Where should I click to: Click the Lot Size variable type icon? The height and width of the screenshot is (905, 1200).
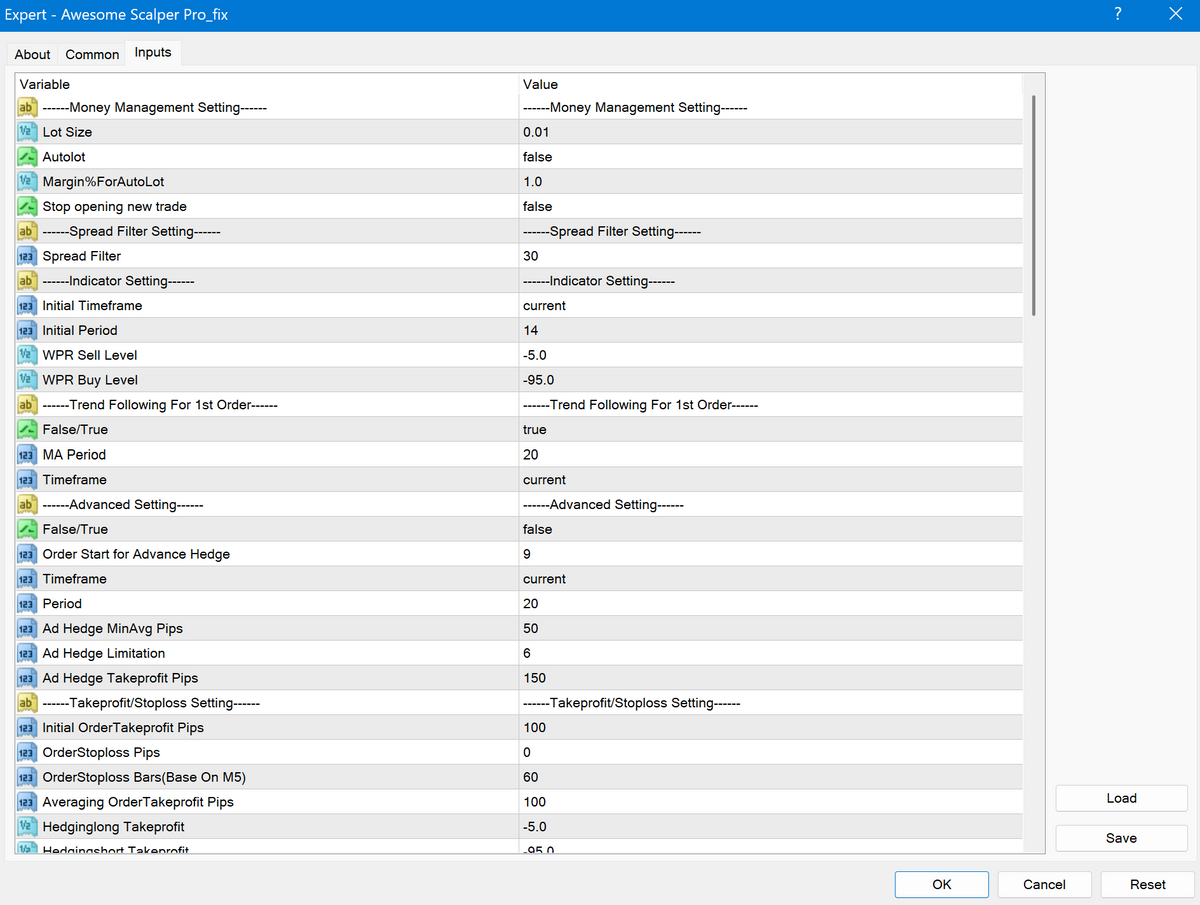(x=28, y=132)
